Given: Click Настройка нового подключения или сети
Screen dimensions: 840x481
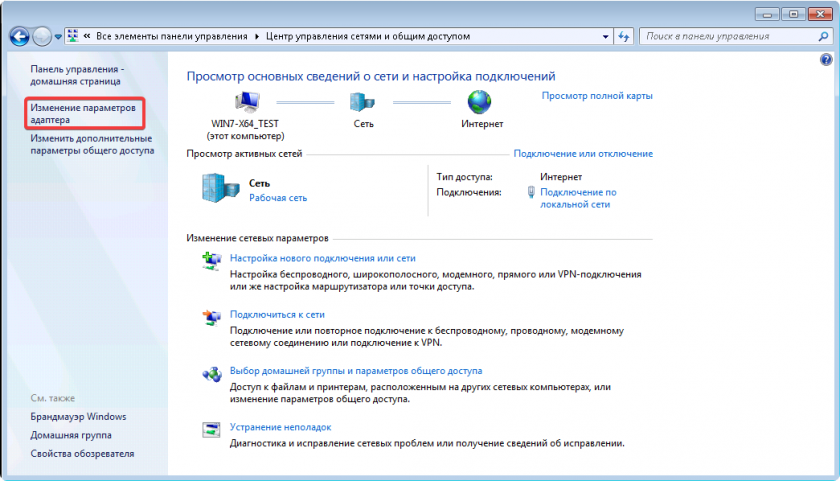Looking at the screenshot, I should click(x=322, y=258).
